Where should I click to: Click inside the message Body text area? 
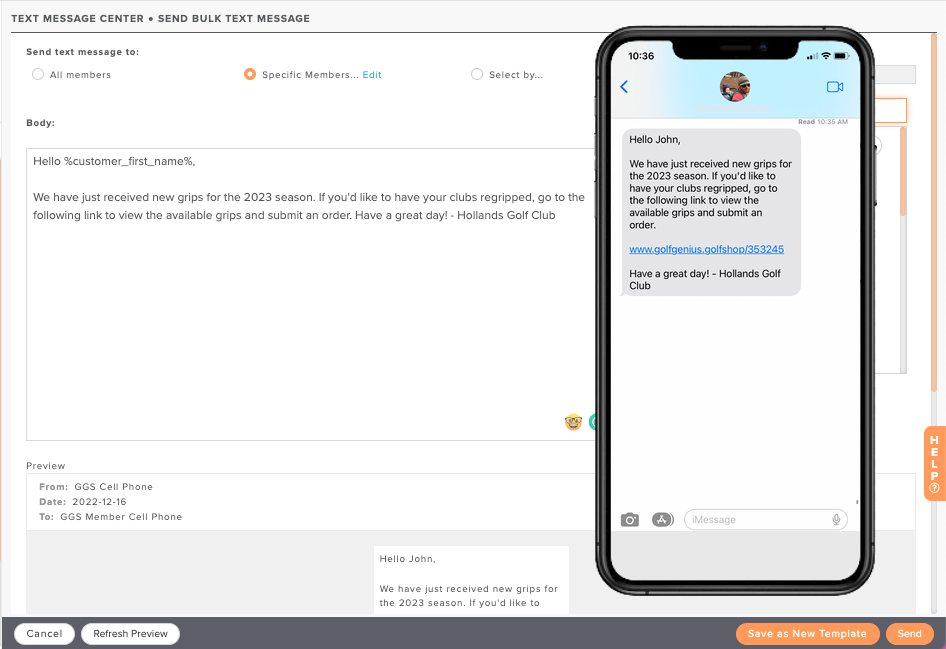click(311, 294)
